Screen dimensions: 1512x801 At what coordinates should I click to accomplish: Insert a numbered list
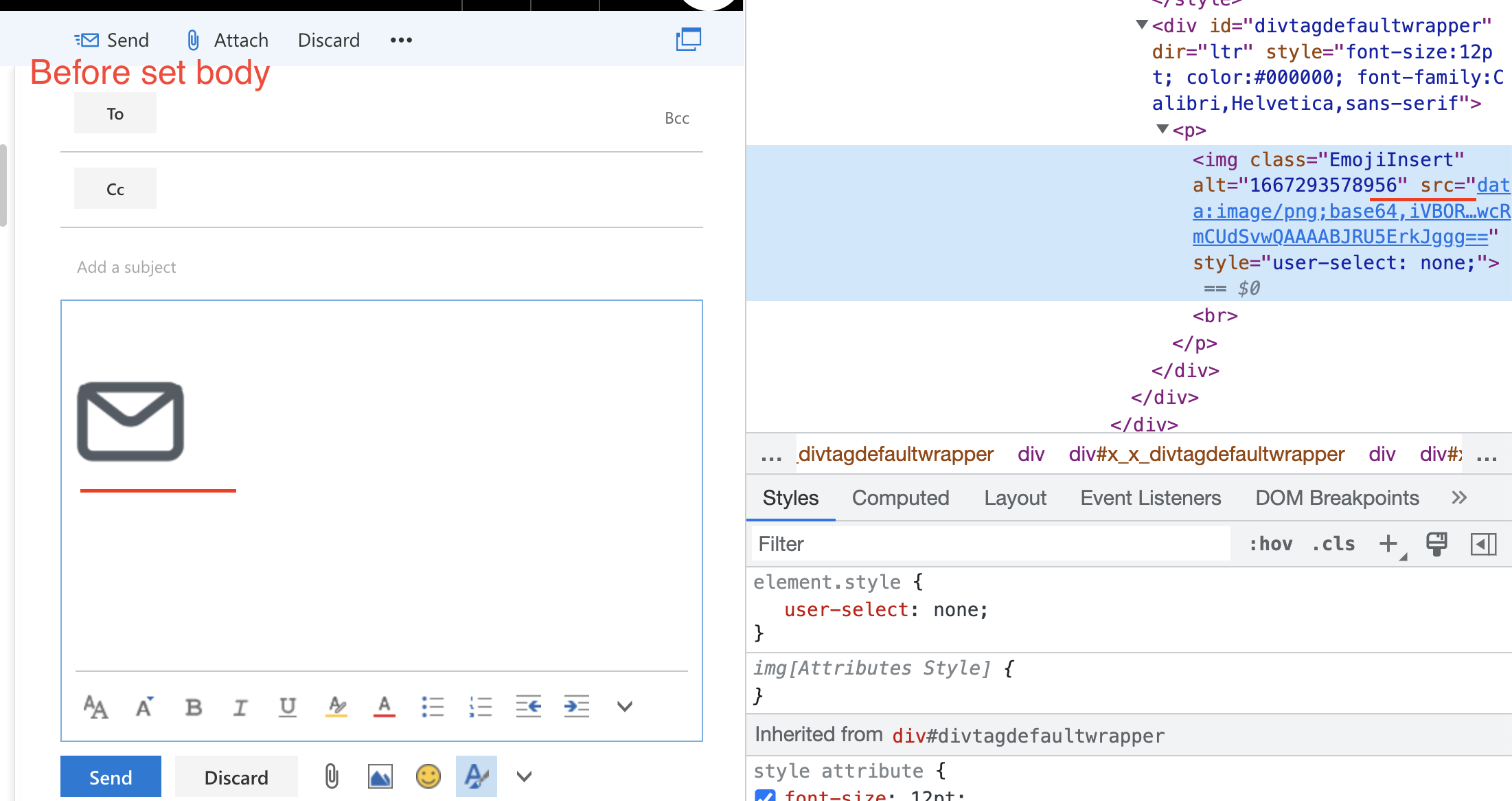(481, 706)
